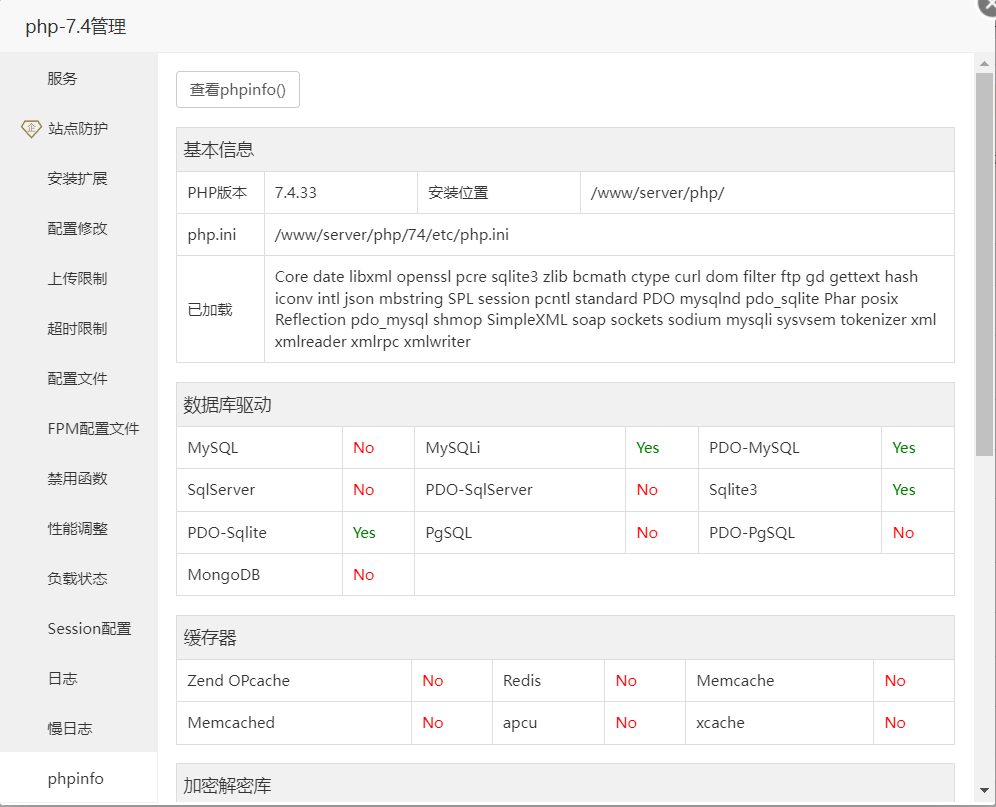Open the 禁用函数 tab
996x807 pixels.
coord(79,478)
